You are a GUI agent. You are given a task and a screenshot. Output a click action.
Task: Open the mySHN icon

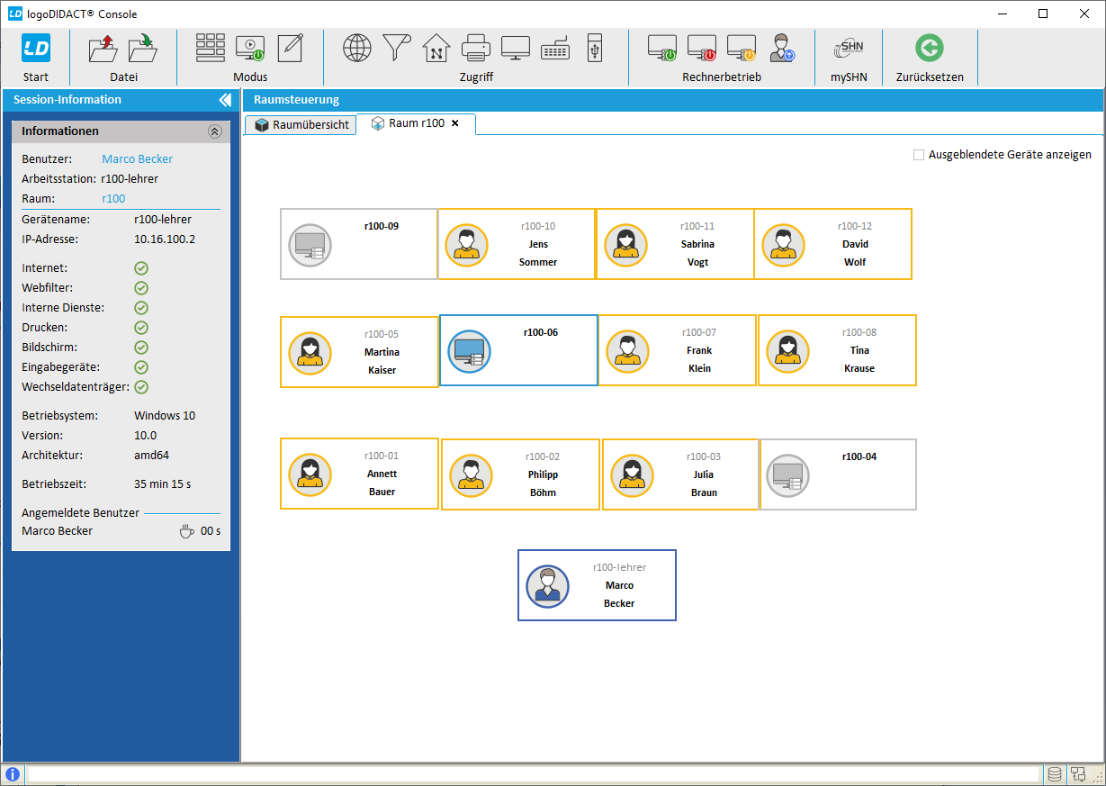pos(849,48)
